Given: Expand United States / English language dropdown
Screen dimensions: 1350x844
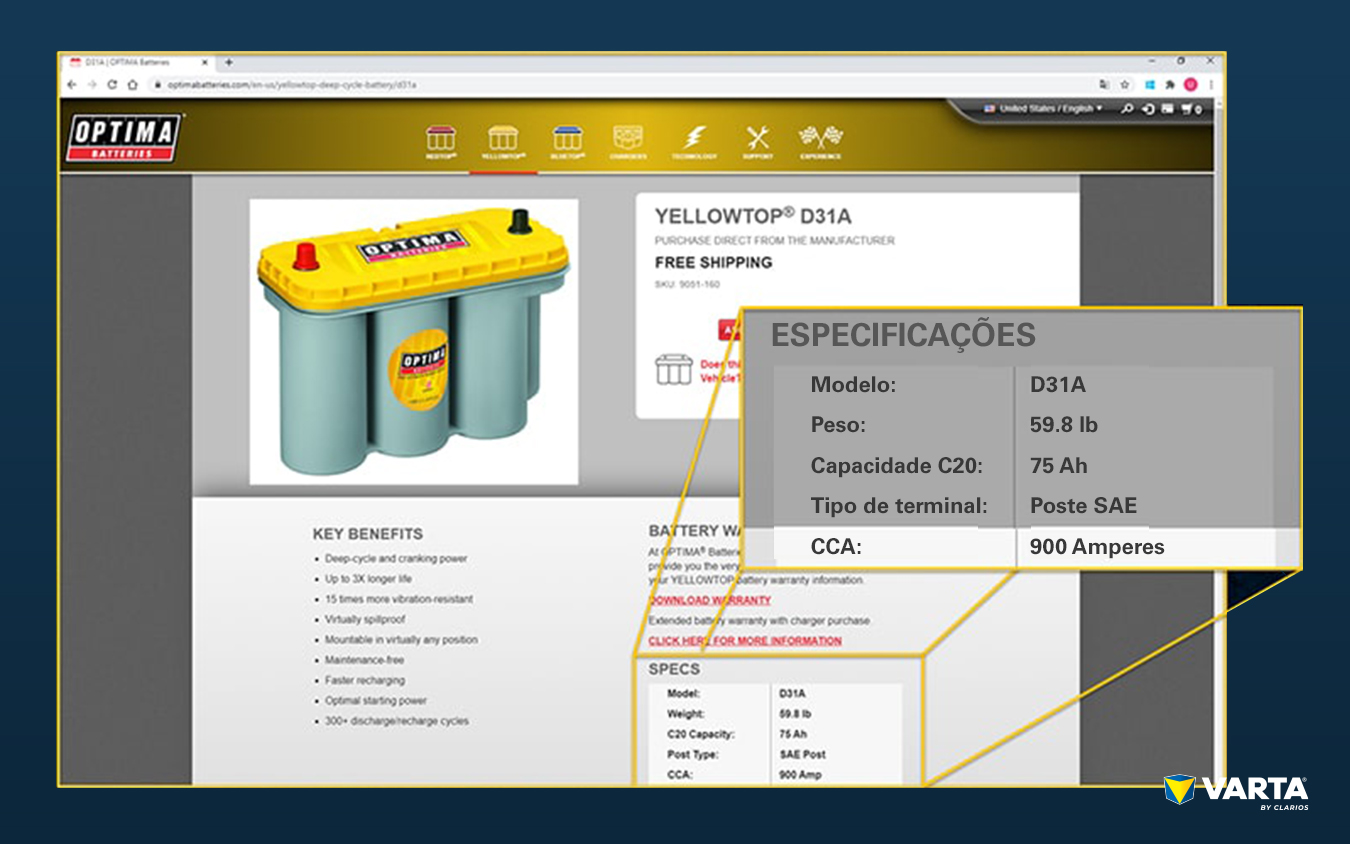Looking at the screenshot, I should click(1043, 109).
